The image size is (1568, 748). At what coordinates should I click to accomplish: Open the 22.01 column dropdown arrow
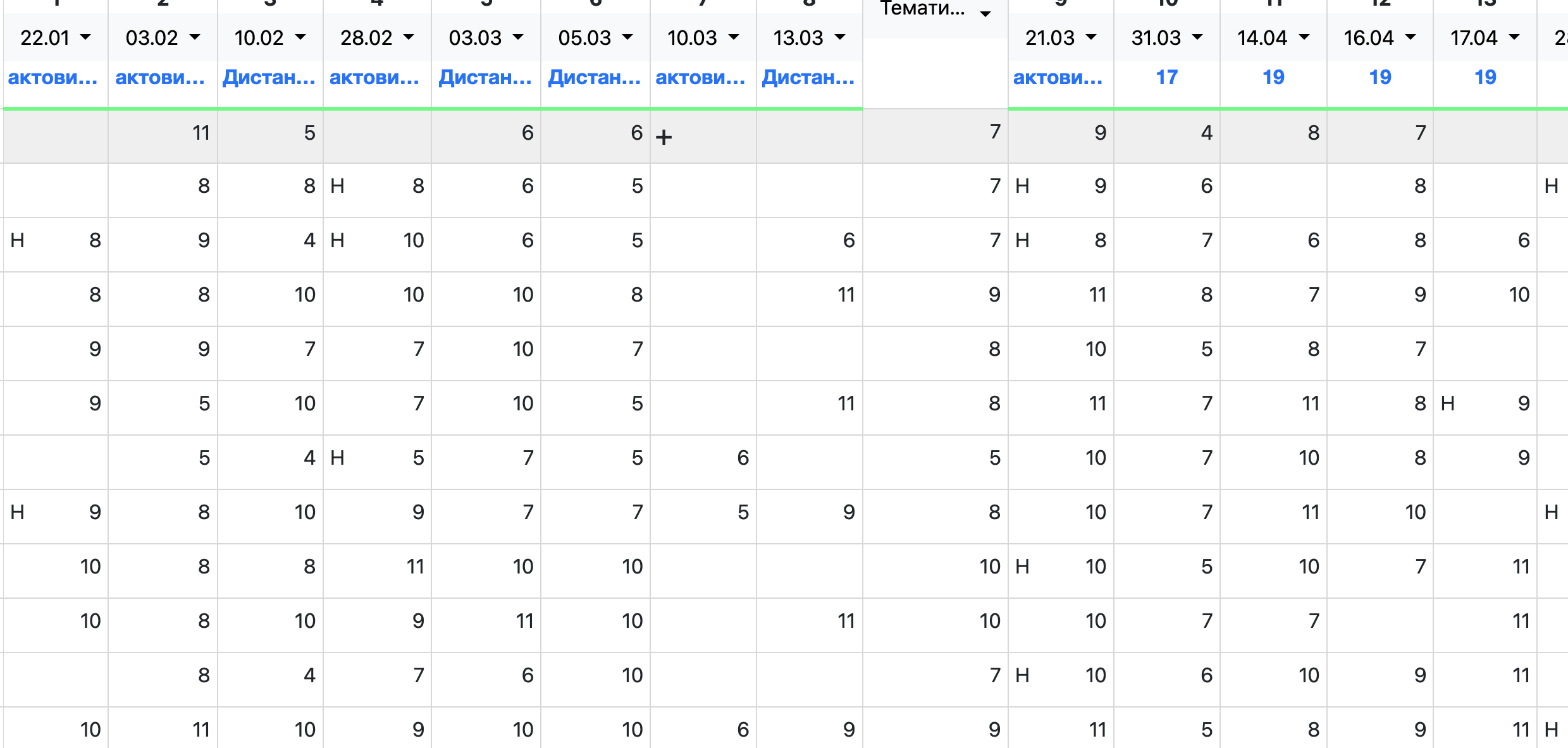click(x=85, y=37)
